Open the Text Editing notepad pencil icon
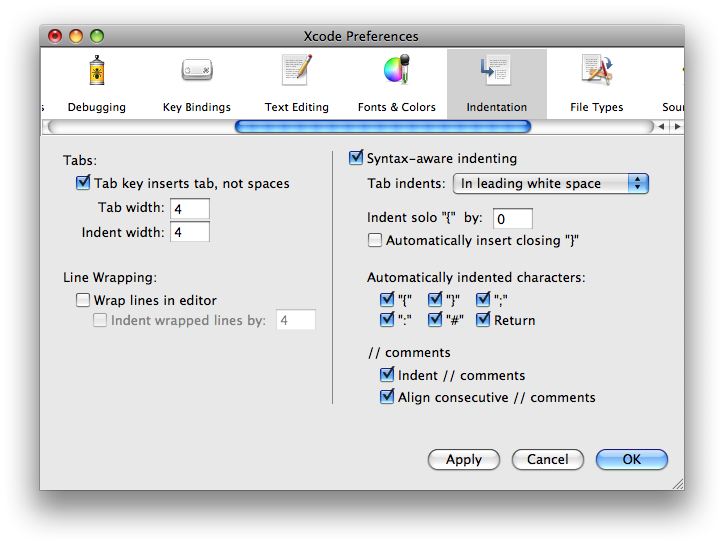Screen dimensions: 724x545 point(297,70)
